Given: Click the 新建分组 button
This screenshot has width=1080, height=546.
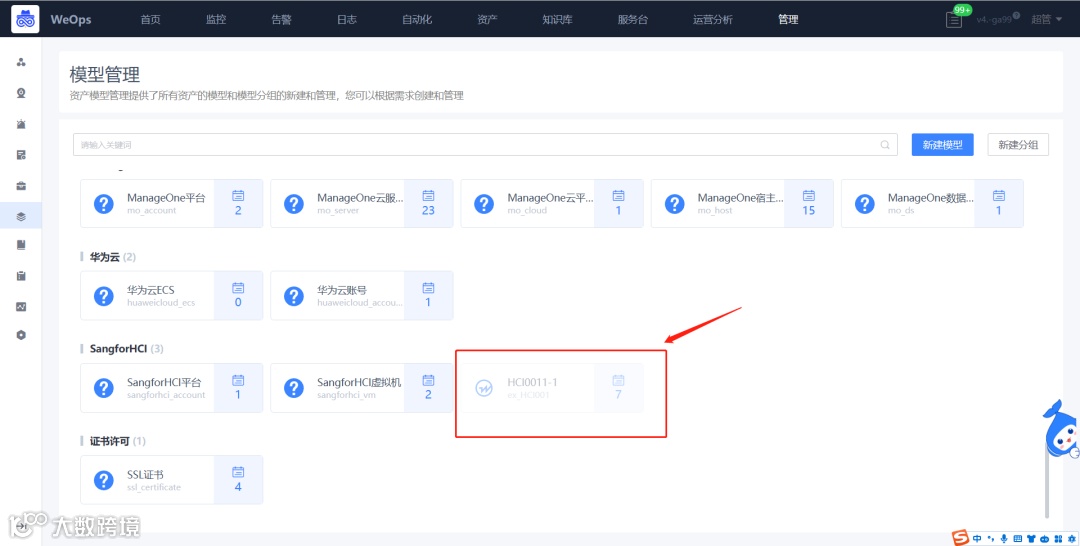Looking at the screenshot, I should pos(1018,145).
